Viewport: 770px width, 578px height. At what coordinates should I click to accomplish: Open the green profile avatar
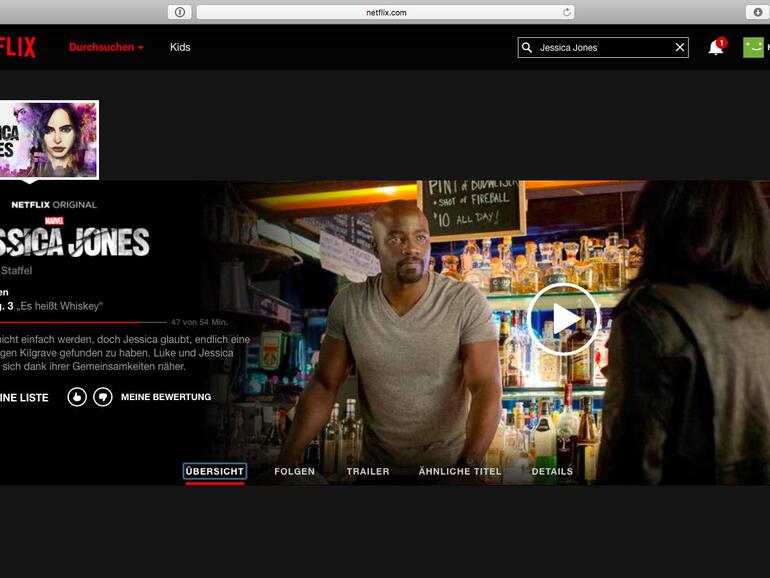[x=753, y=48]
